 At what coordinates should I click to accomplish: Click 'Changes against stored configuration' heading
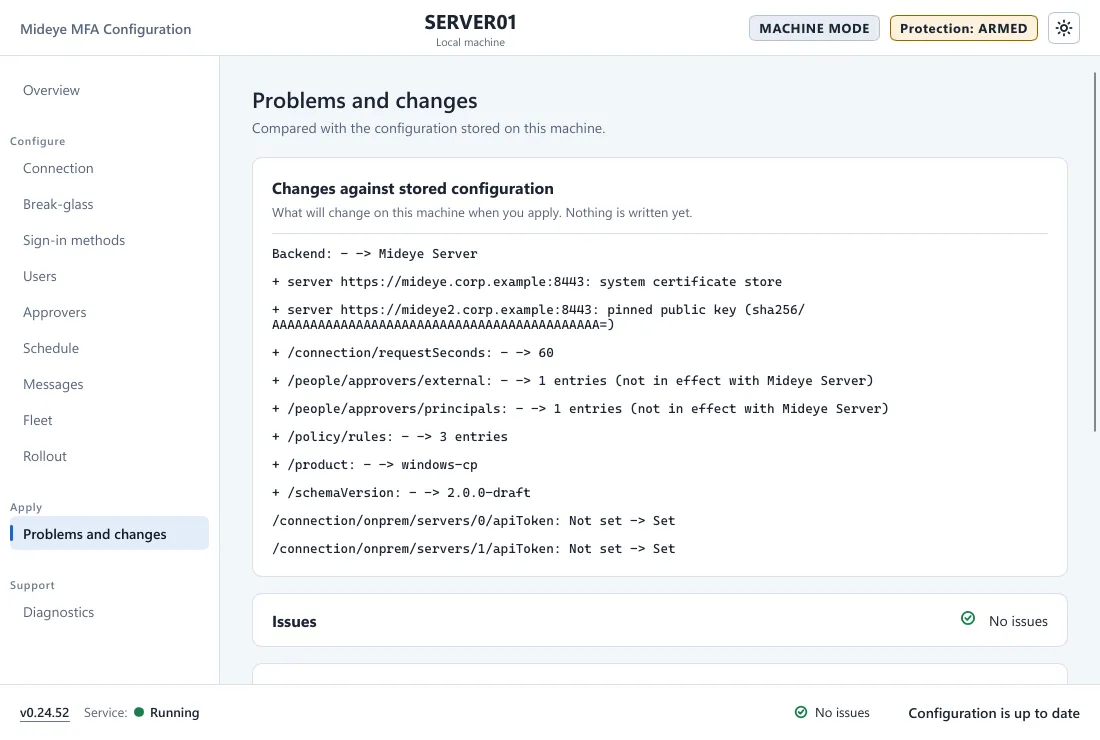(412, 189)
